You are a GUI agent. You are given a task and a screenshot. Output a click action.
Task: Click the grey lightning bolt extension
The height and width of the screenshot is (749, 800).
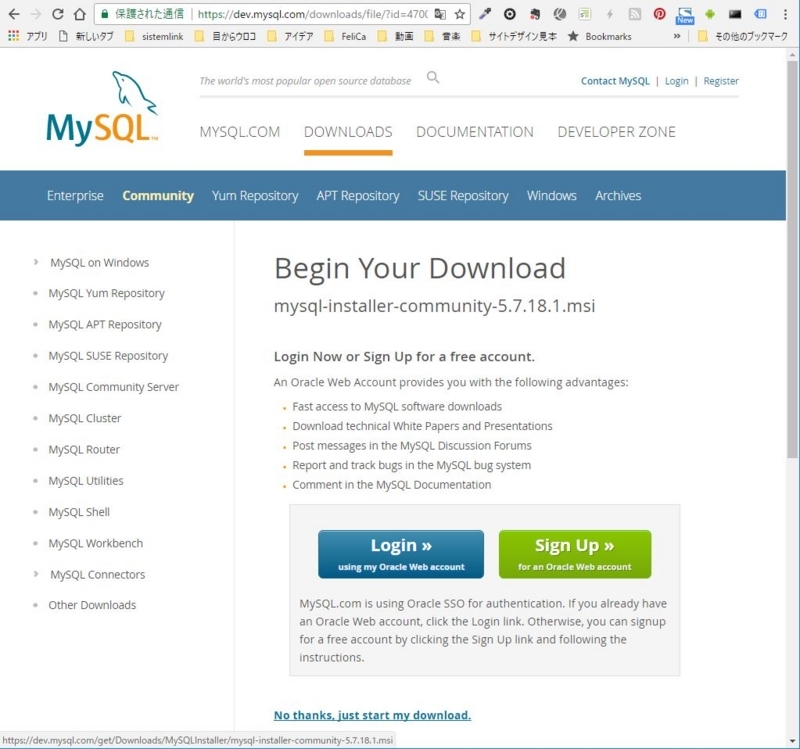(x=610, y=14)
